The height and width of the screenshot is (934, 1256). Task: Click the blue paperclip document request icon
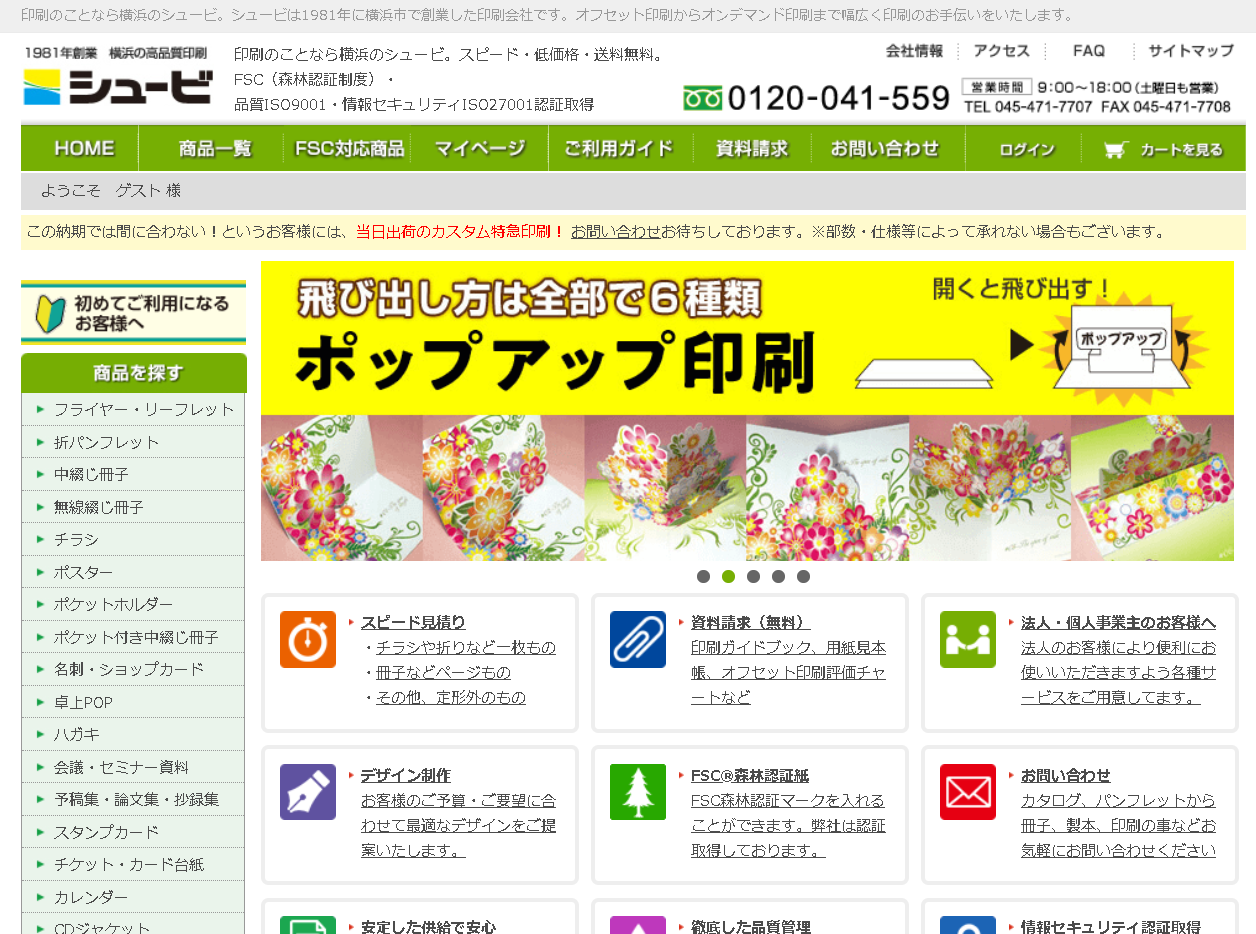coord(638,639)
